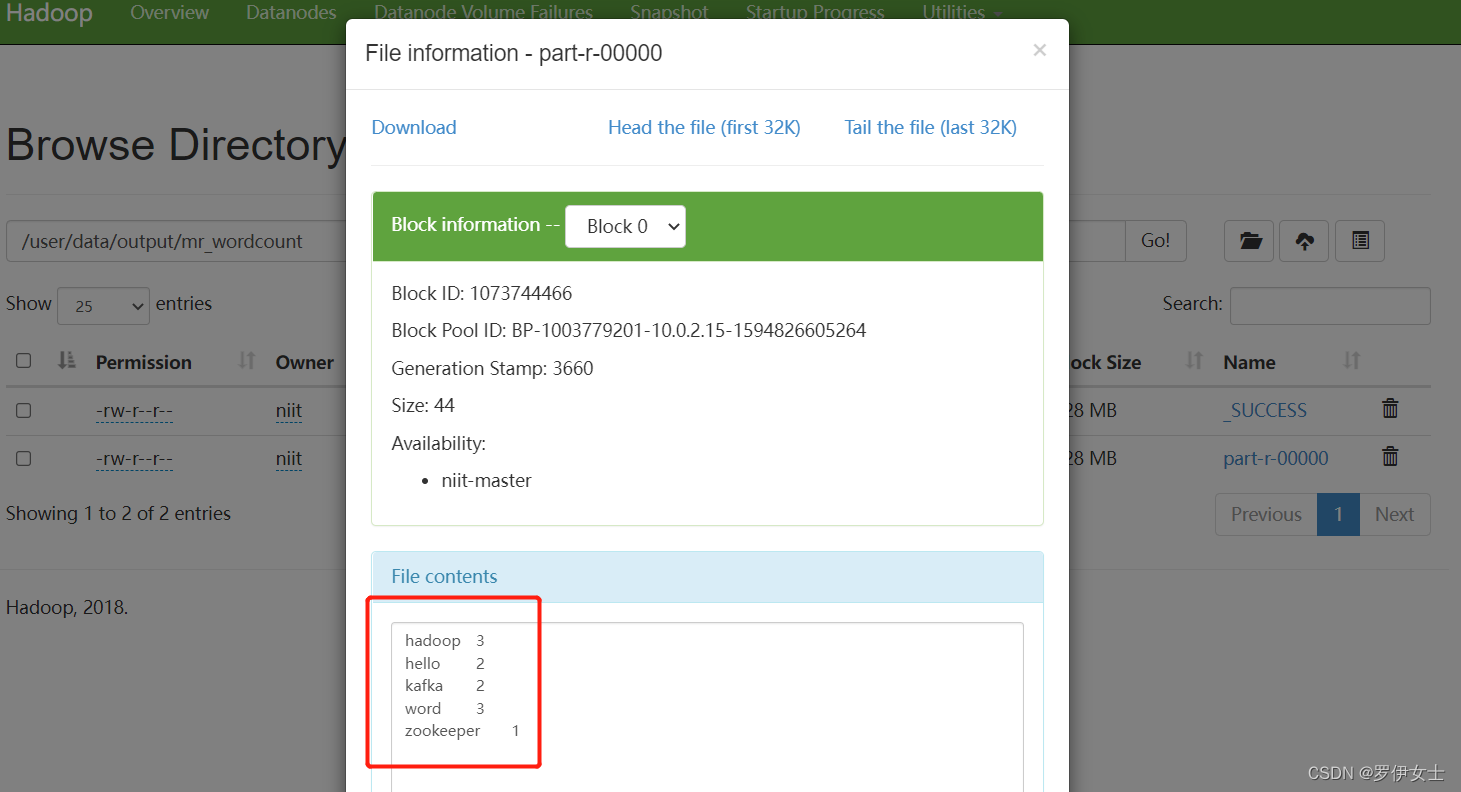Open the Block 0 dropdown selector

[625, 226]
